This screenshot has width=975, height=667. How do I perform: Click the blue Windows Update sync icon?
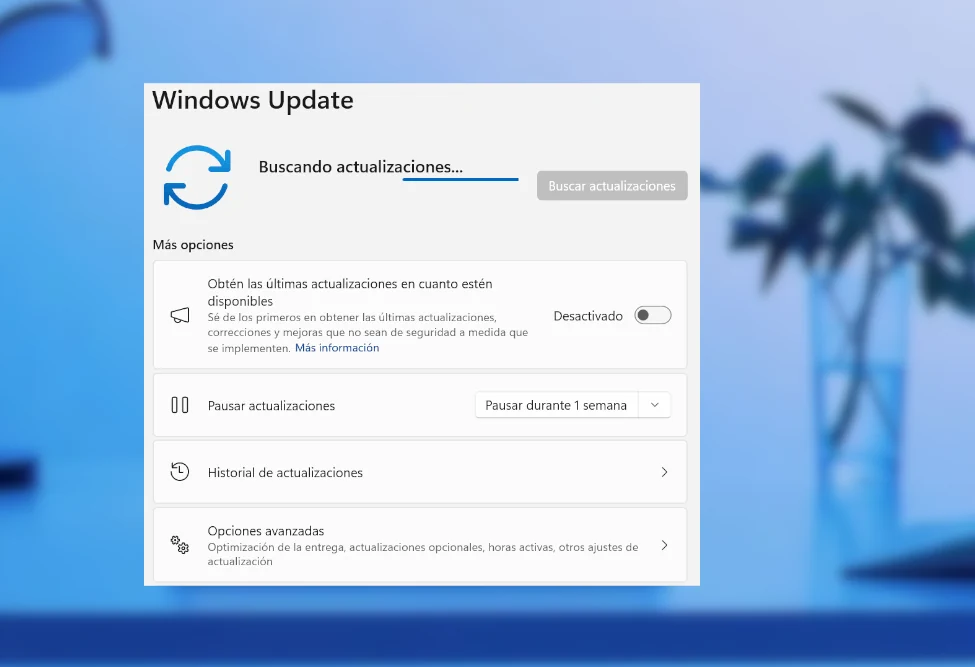tap(196, 176)
